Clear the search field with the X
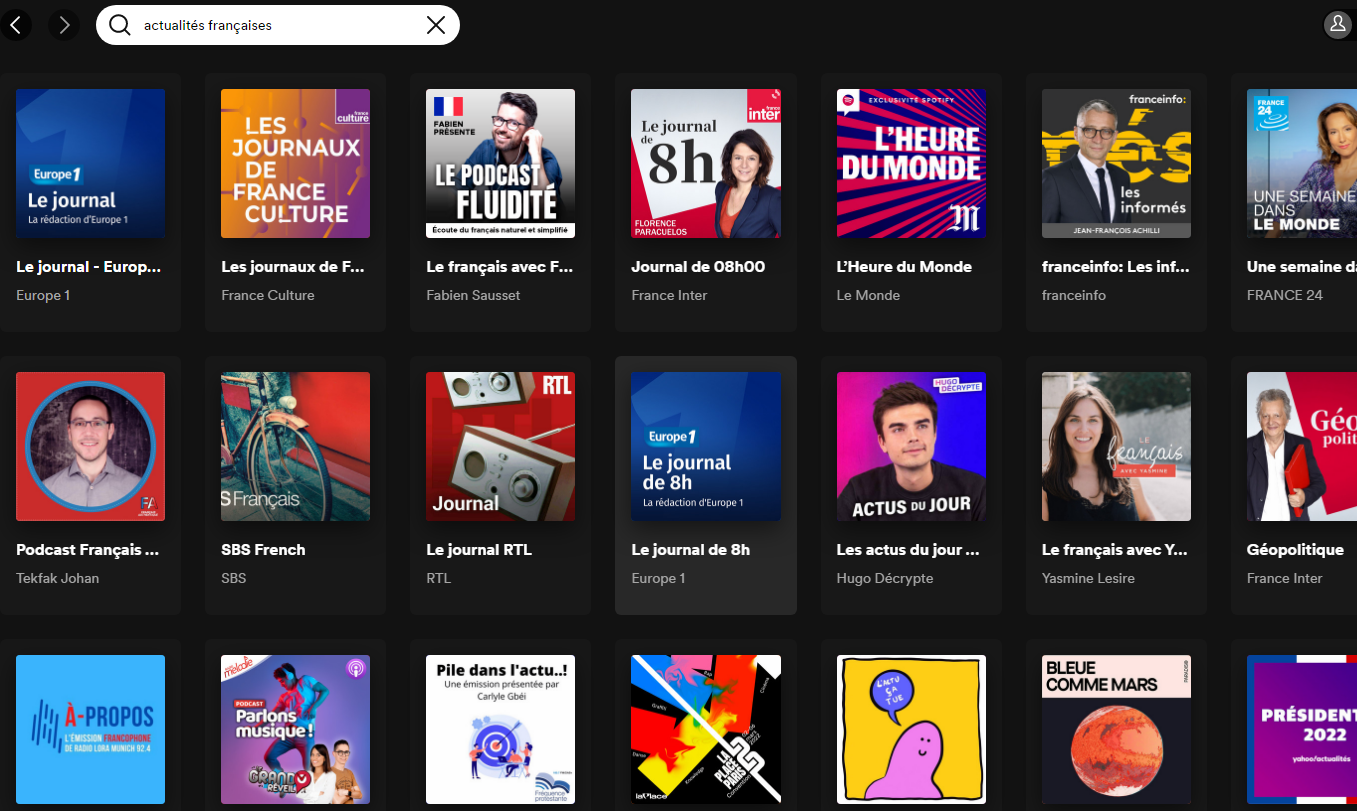 coord(436,25)
